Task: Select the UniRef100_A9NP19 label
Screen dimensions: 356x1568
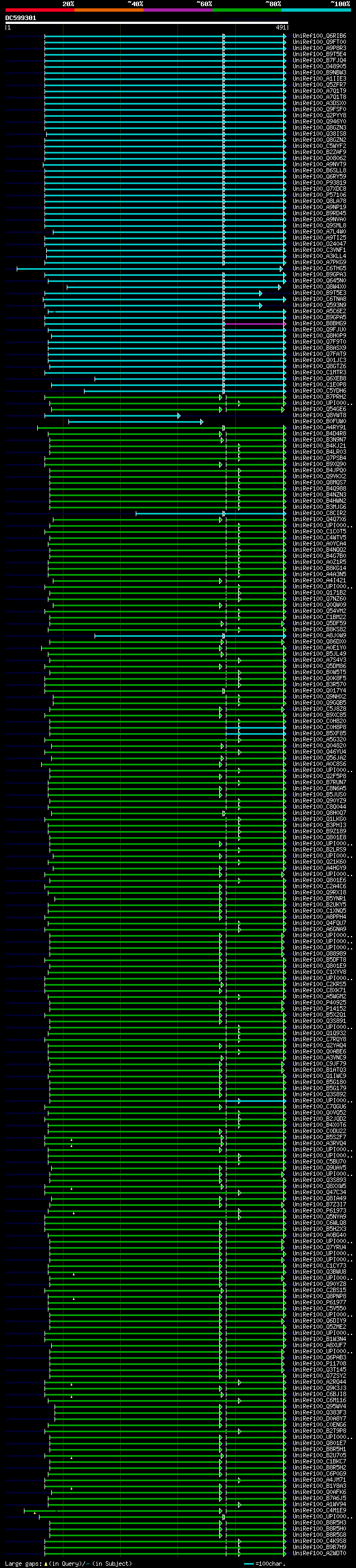Action: pyautogui.click(x=319, y=207)
